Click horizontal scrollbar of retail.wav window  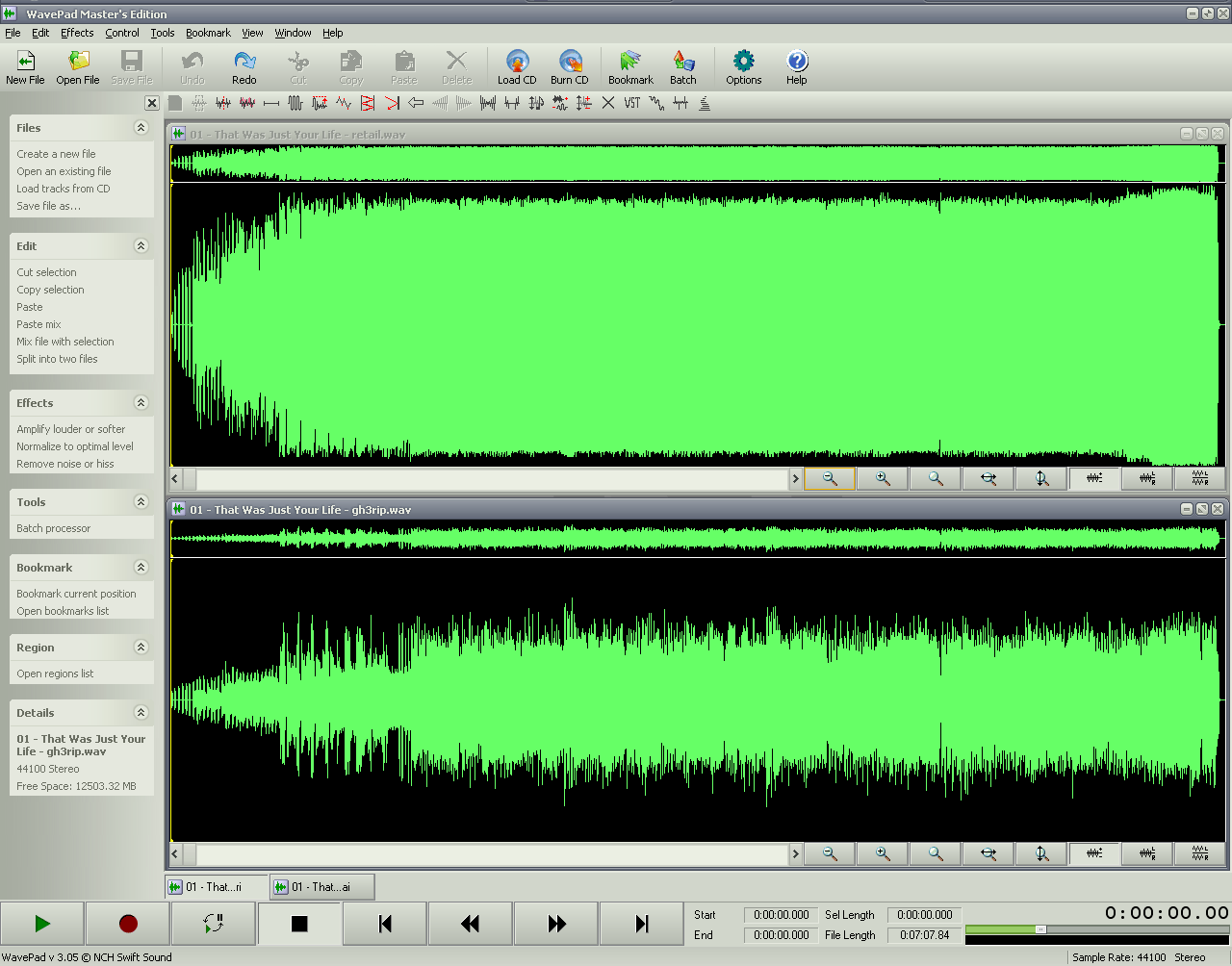pyautogui.click(x=486, y=478)
